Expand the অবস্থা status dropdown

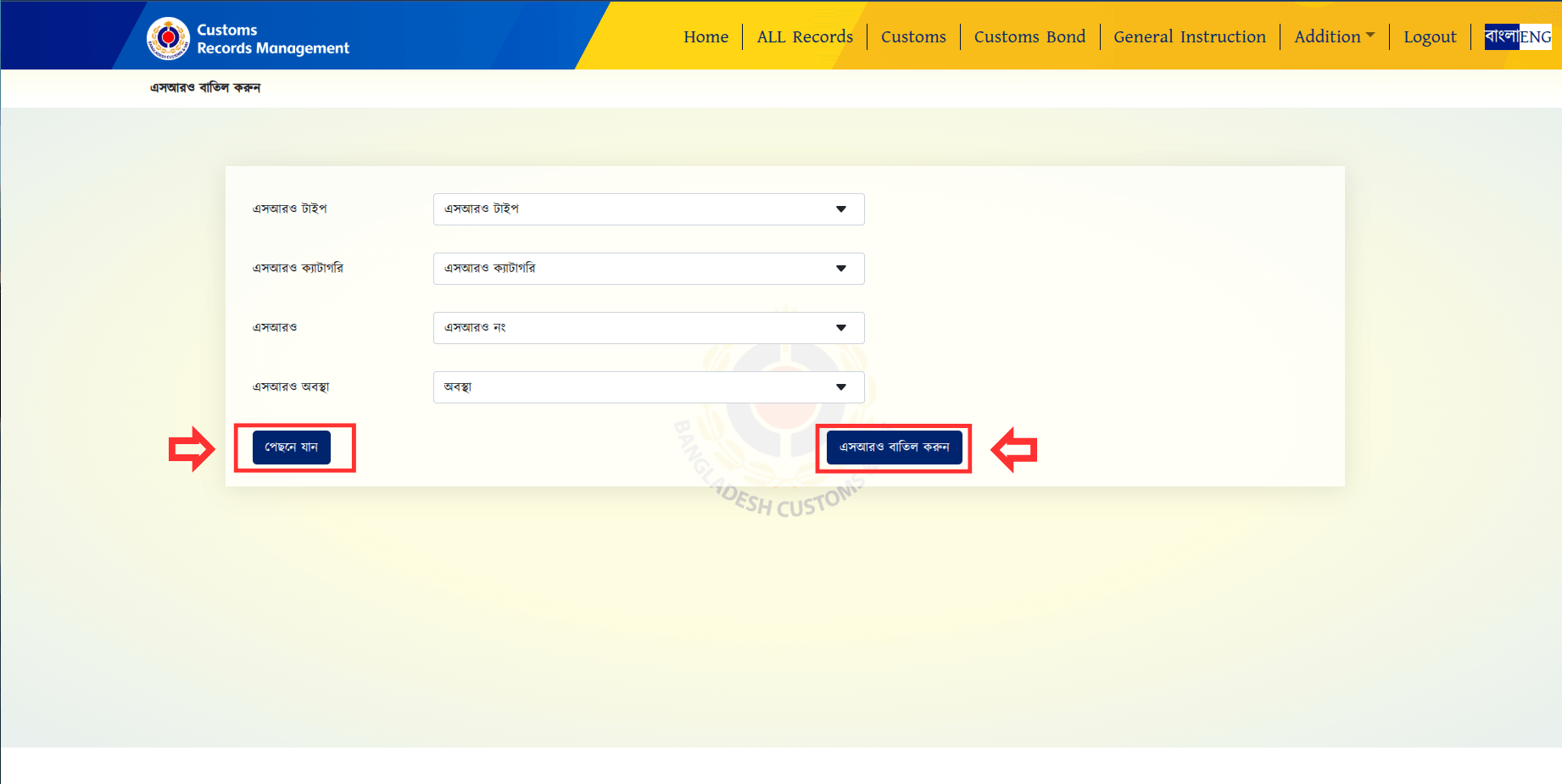point(648,387)
